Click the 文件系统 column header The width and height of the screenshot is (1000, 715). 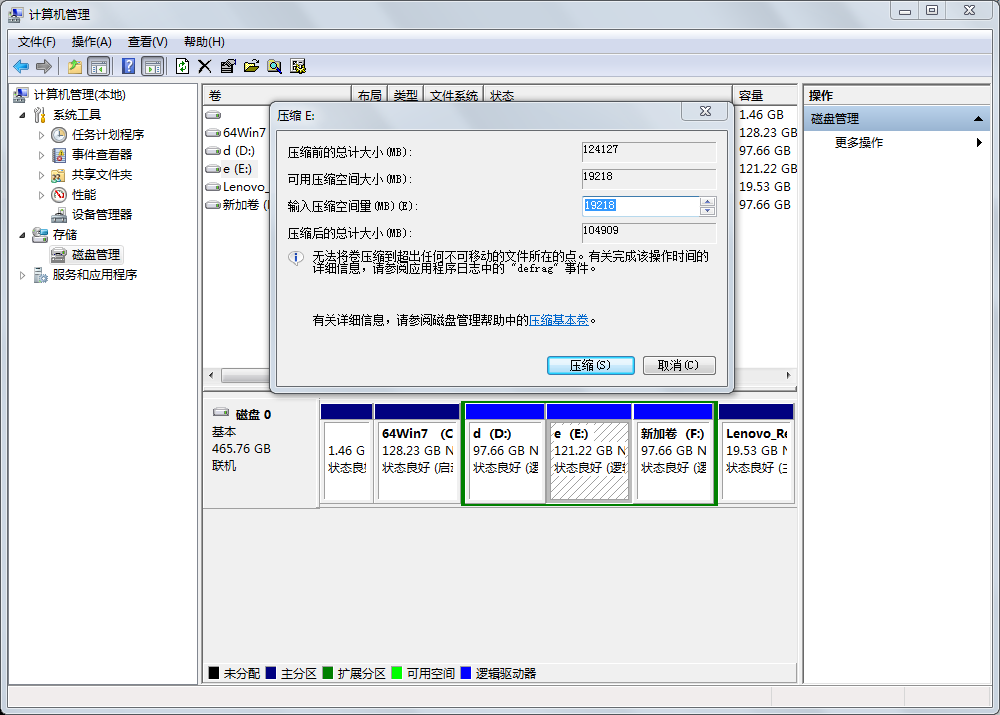(453, 96)
